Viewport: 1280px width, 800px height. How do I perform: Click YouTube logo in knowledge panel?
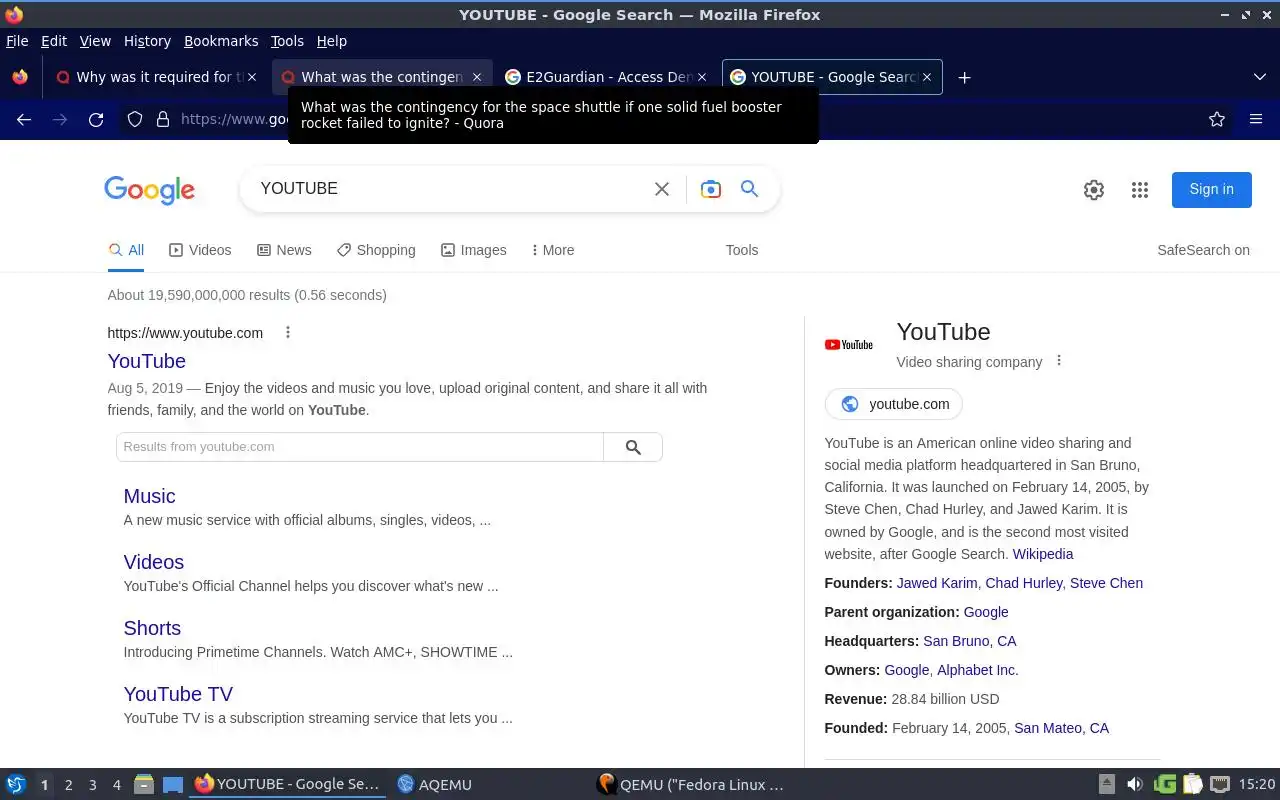[x=849, y=344]
